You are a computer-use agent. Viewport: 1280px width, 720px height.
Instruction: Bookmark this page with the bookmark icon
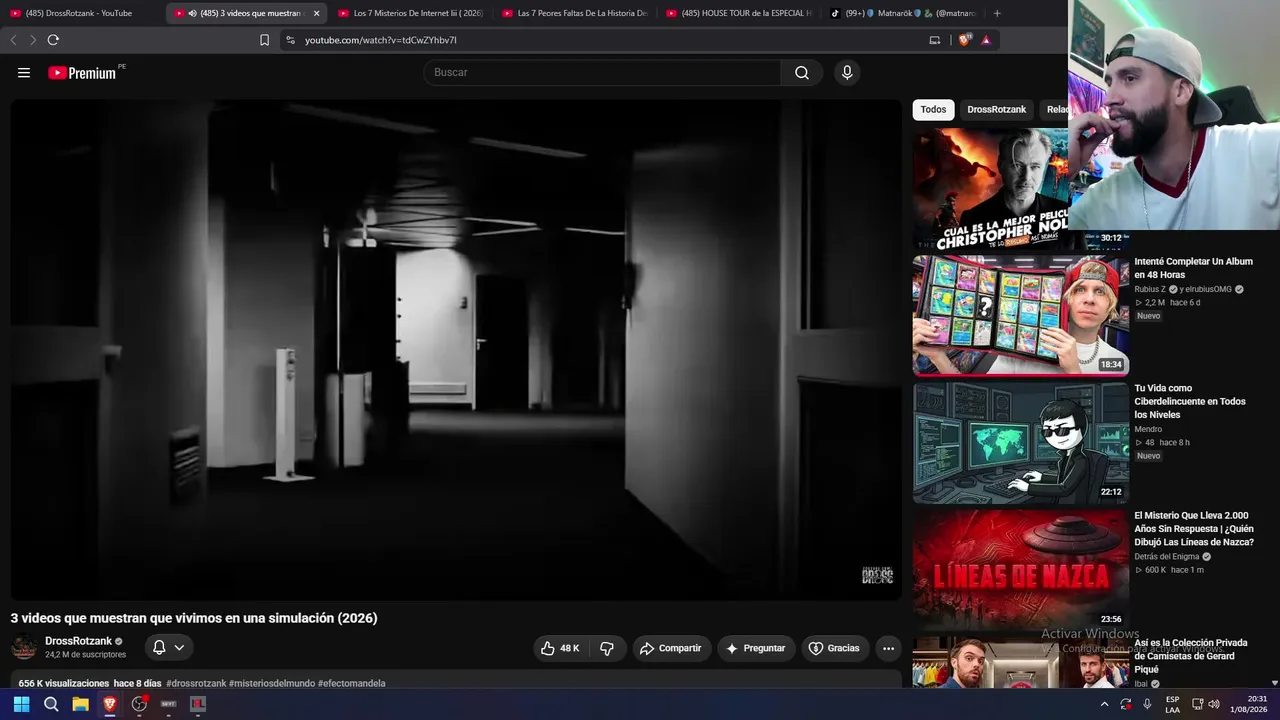pos(264,40)
